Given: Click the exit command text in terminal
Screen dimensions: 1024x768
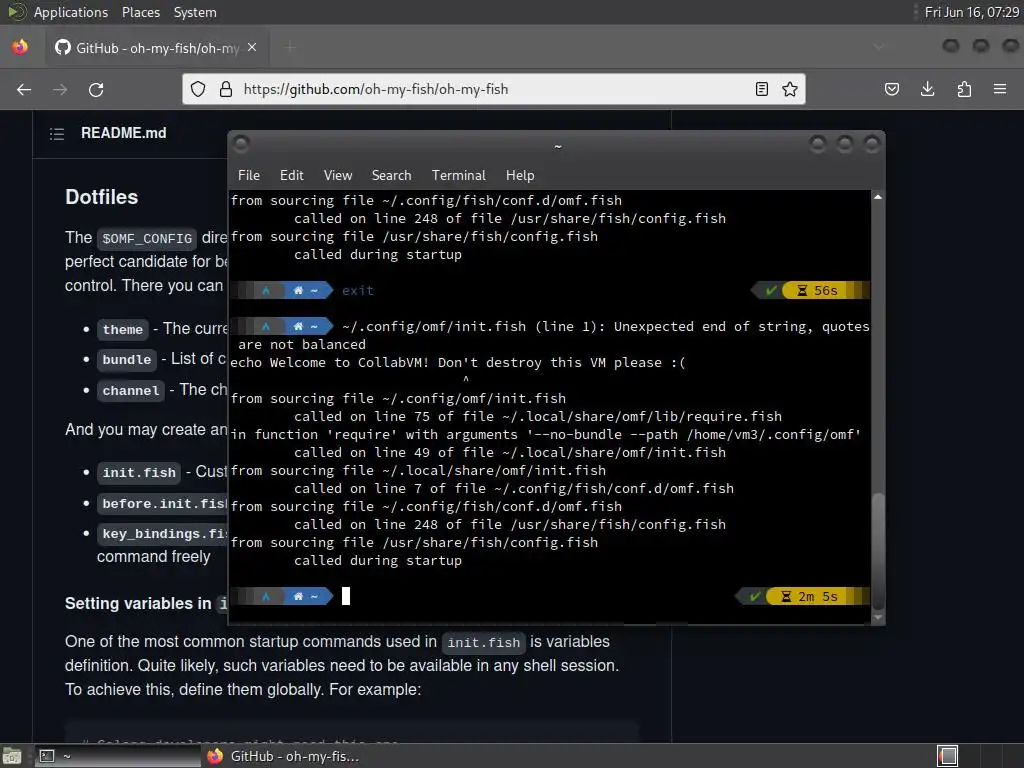Looking at the screenshot, I should 358,291.
